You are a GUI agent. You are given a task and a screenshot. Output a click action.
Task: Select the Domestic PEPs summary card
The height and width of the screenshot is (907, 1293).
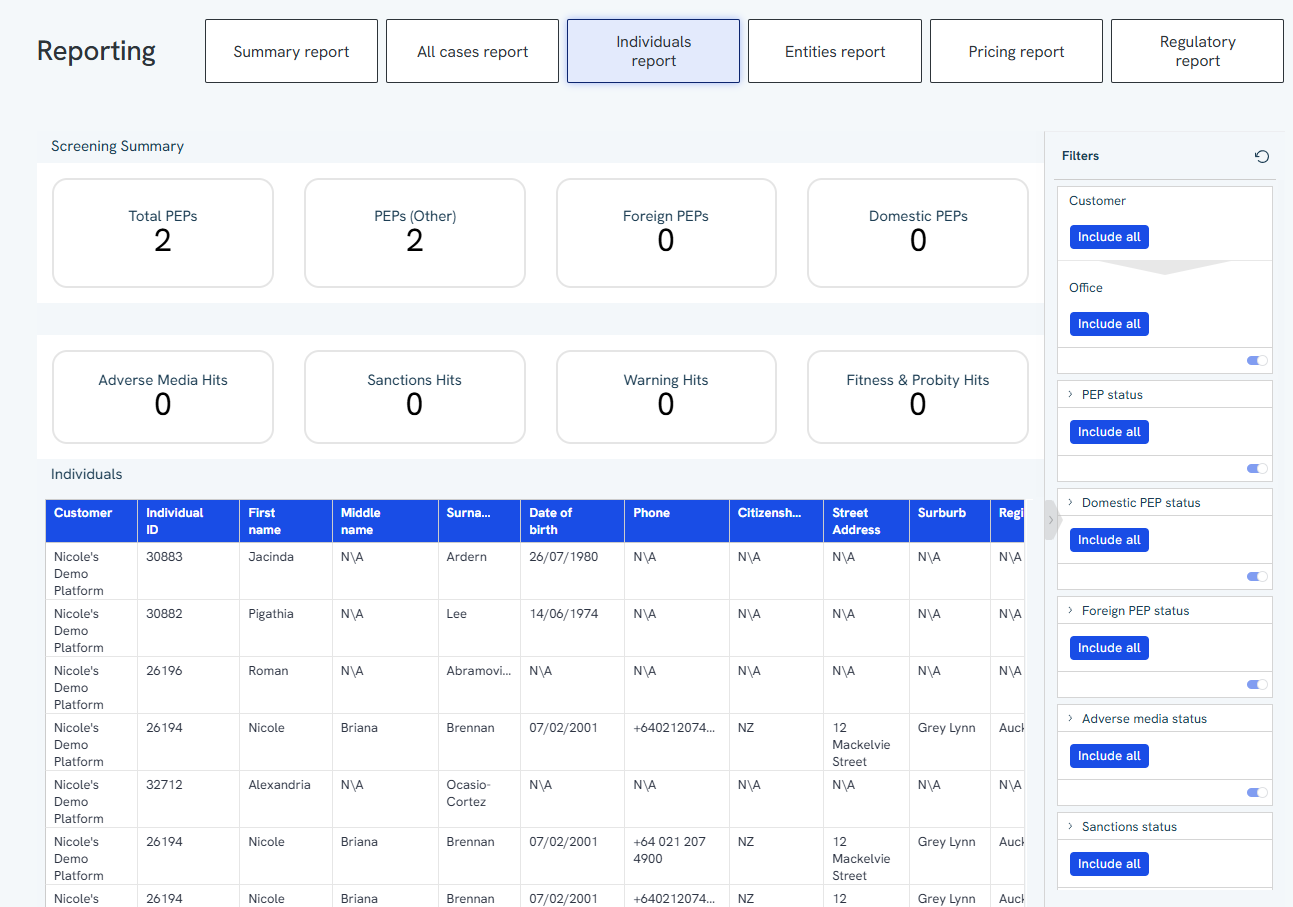pos(918,233)
